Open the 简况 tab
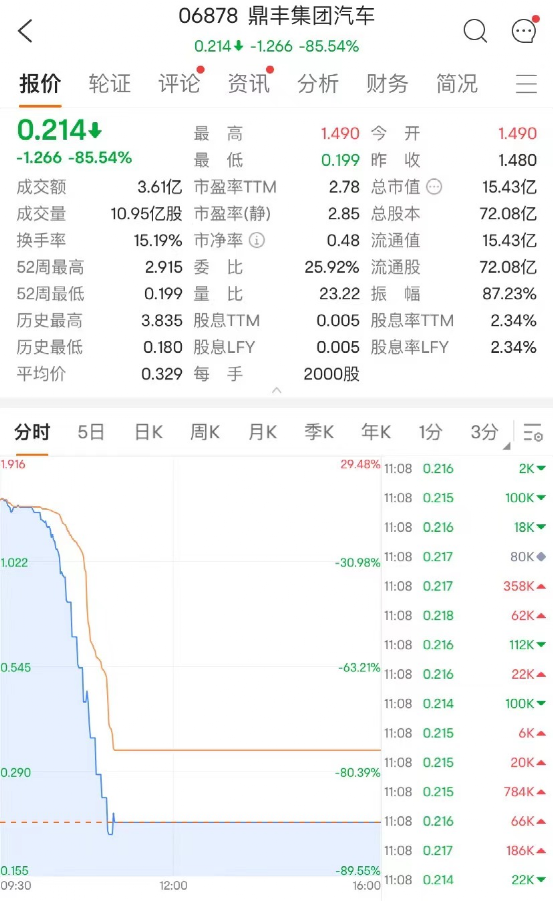The image size is (553, 901). point(457,84)
